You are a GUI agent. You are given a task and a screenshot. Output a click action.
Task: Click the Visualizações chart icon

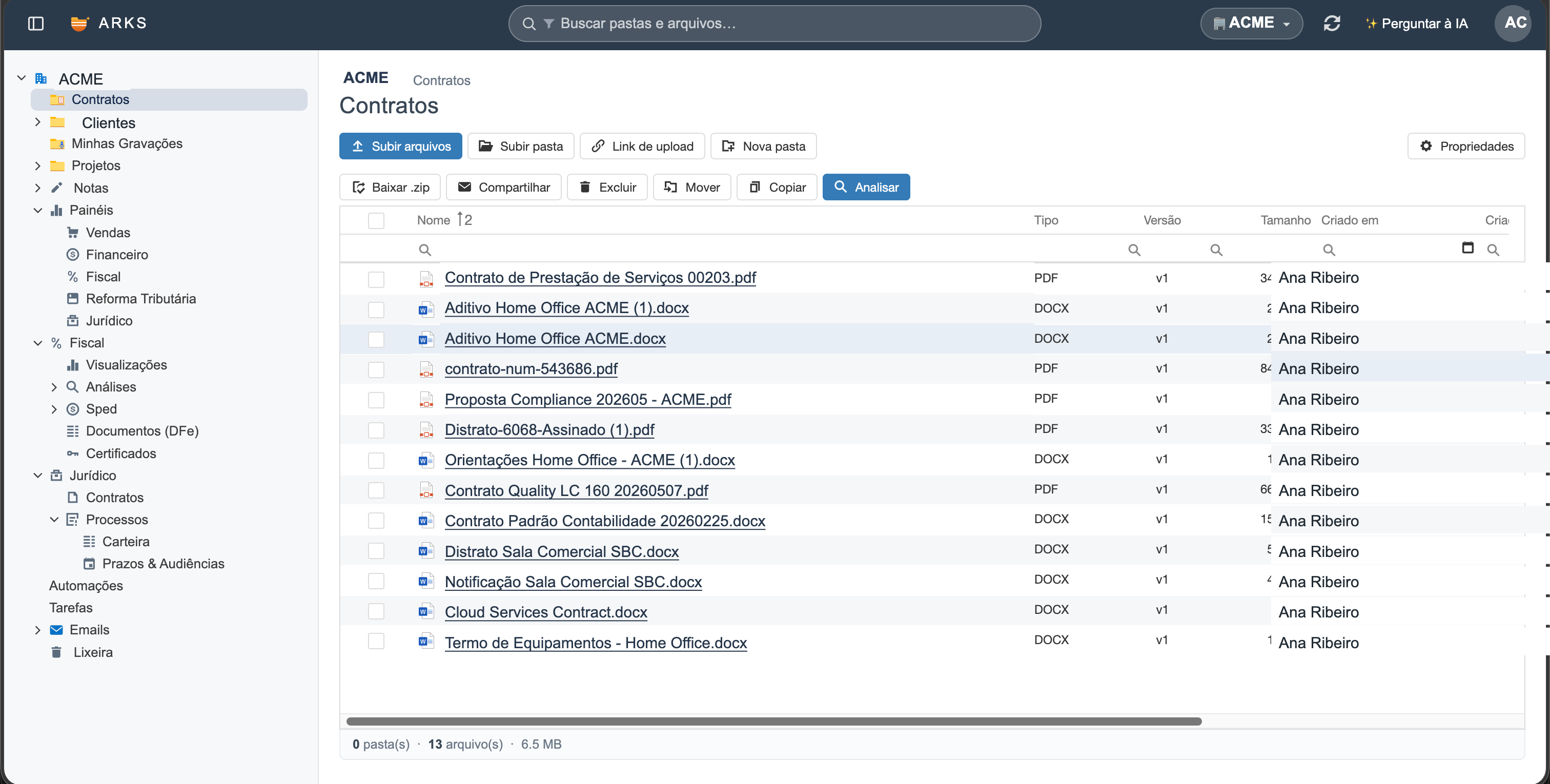click(73, 365)
